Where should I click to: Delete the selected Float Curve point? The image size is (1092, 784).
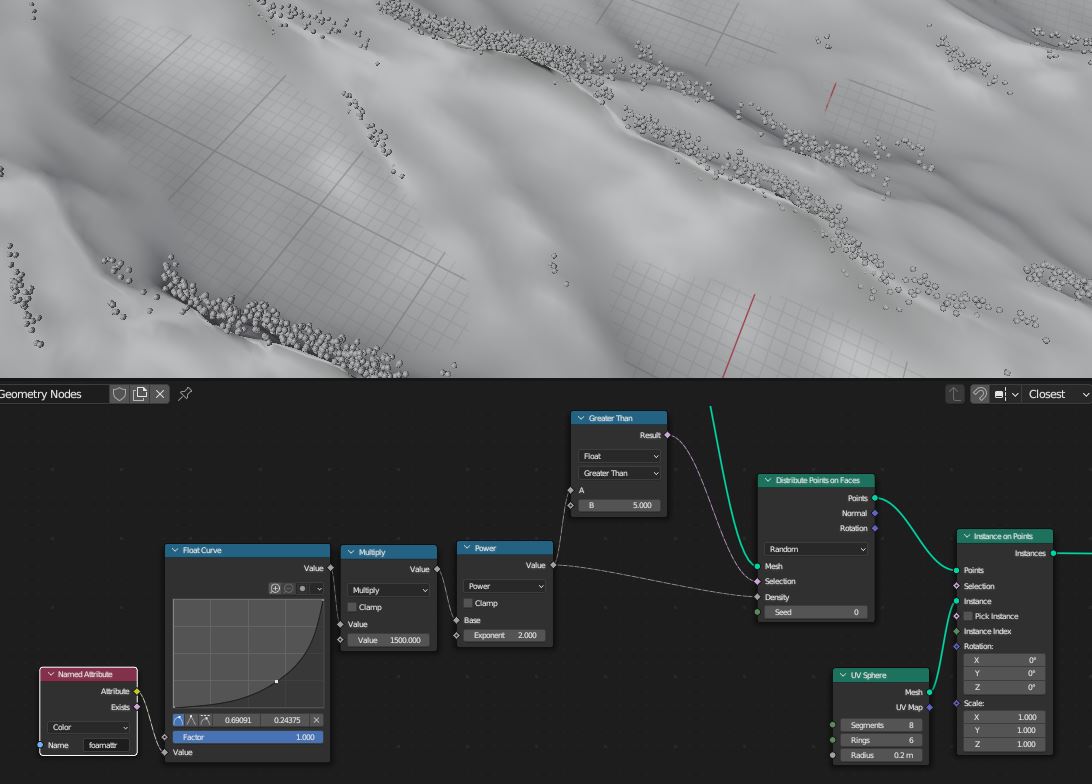[317, 720]
